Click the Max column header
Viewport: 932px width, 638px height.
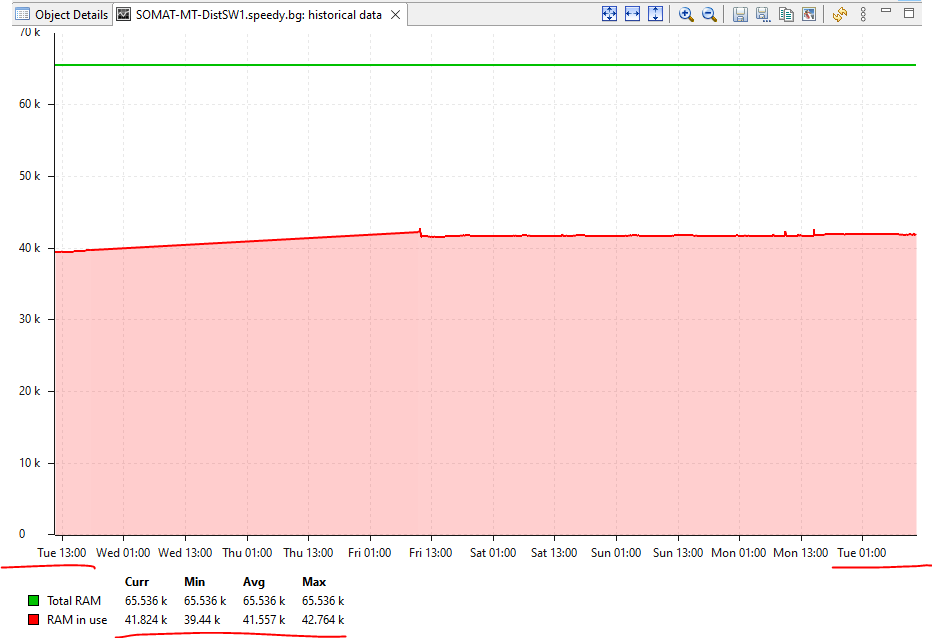pyautogui.click(x=314, y=582)
